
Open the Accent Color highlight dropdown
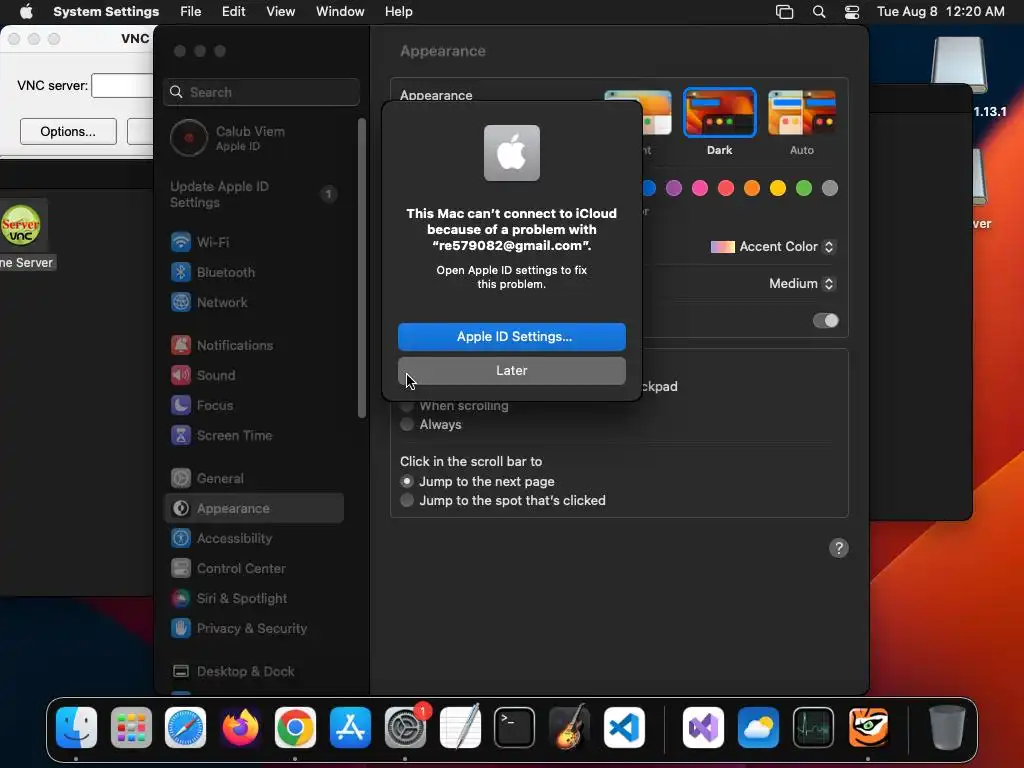(773, 247)
